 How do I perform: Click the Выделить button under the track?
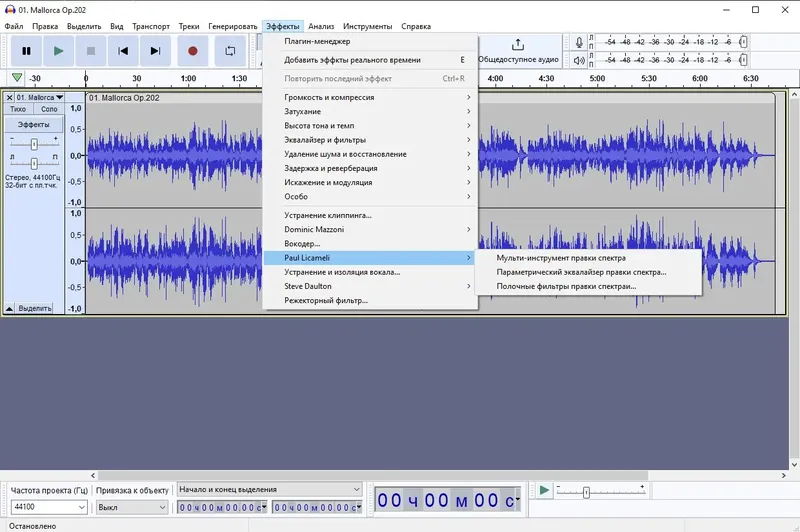35,308
